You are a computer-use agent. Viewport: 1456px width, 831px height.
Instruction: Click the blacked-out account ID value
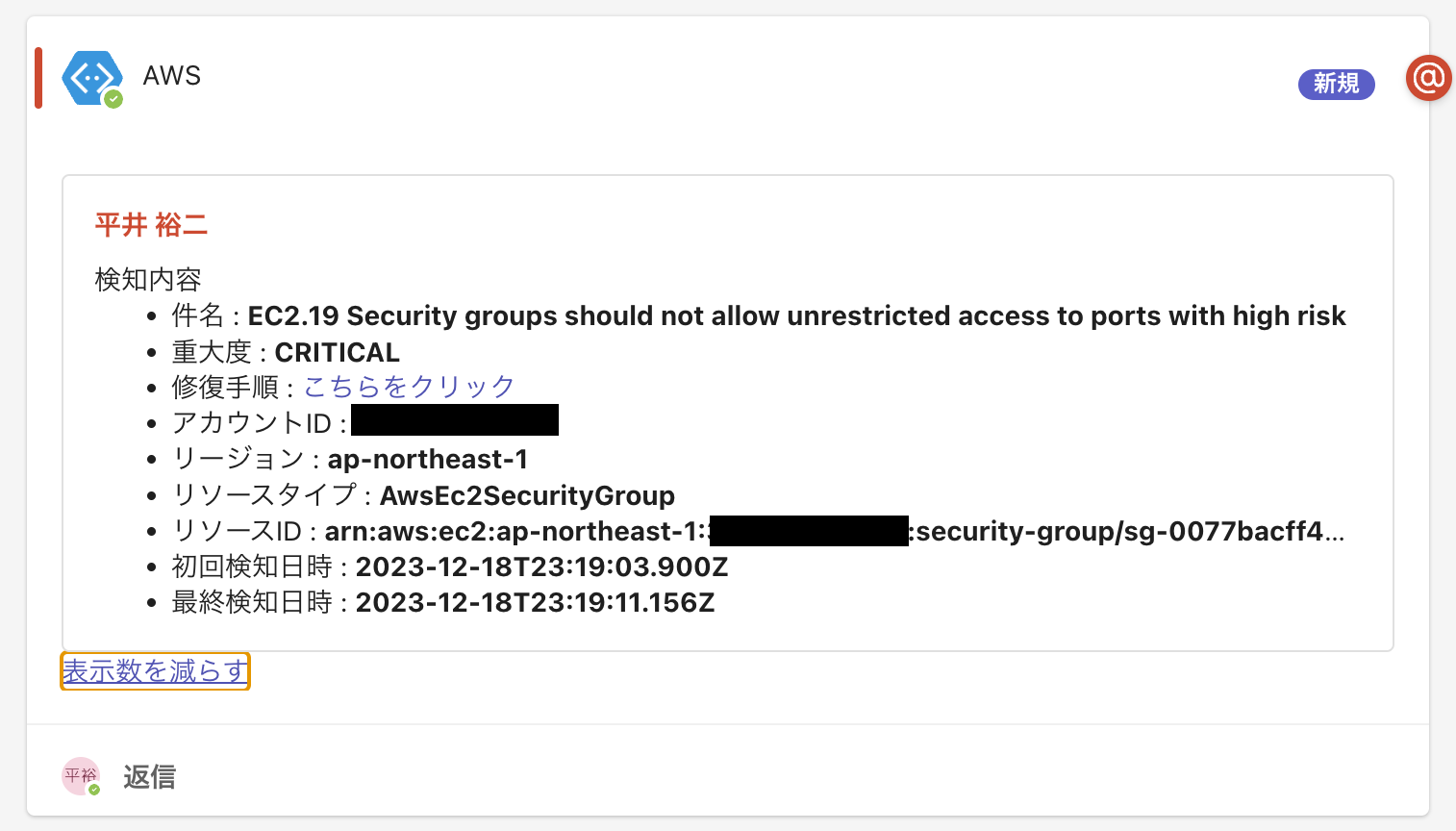point(455,421)
